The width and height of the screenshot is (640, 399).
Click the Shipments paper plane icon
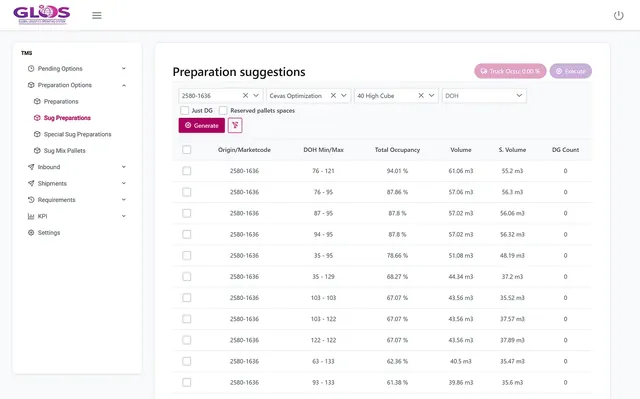(31, 183)
